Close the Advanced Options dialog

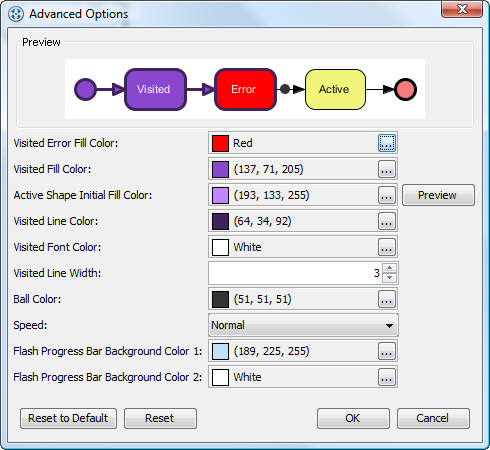click(462, 9)
